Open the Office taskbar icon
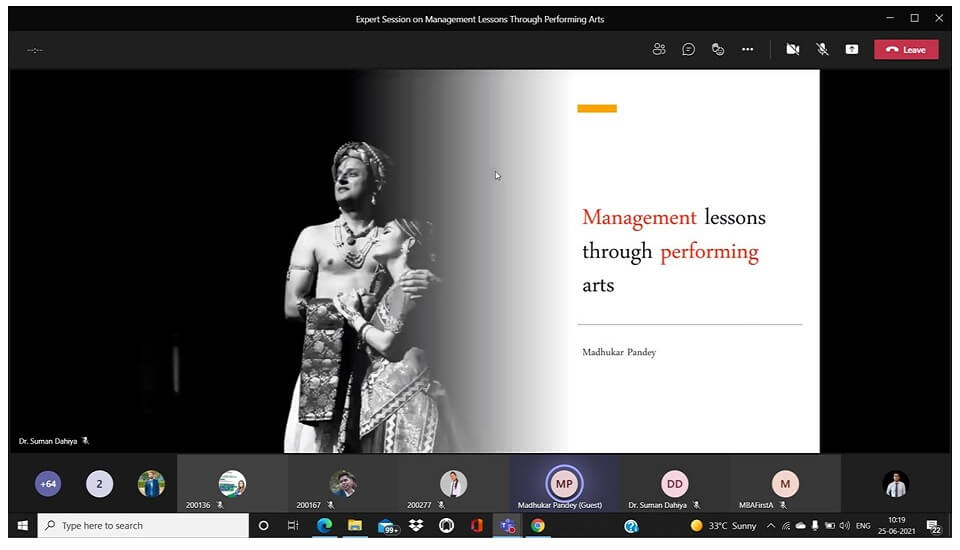 click(477, 526)
